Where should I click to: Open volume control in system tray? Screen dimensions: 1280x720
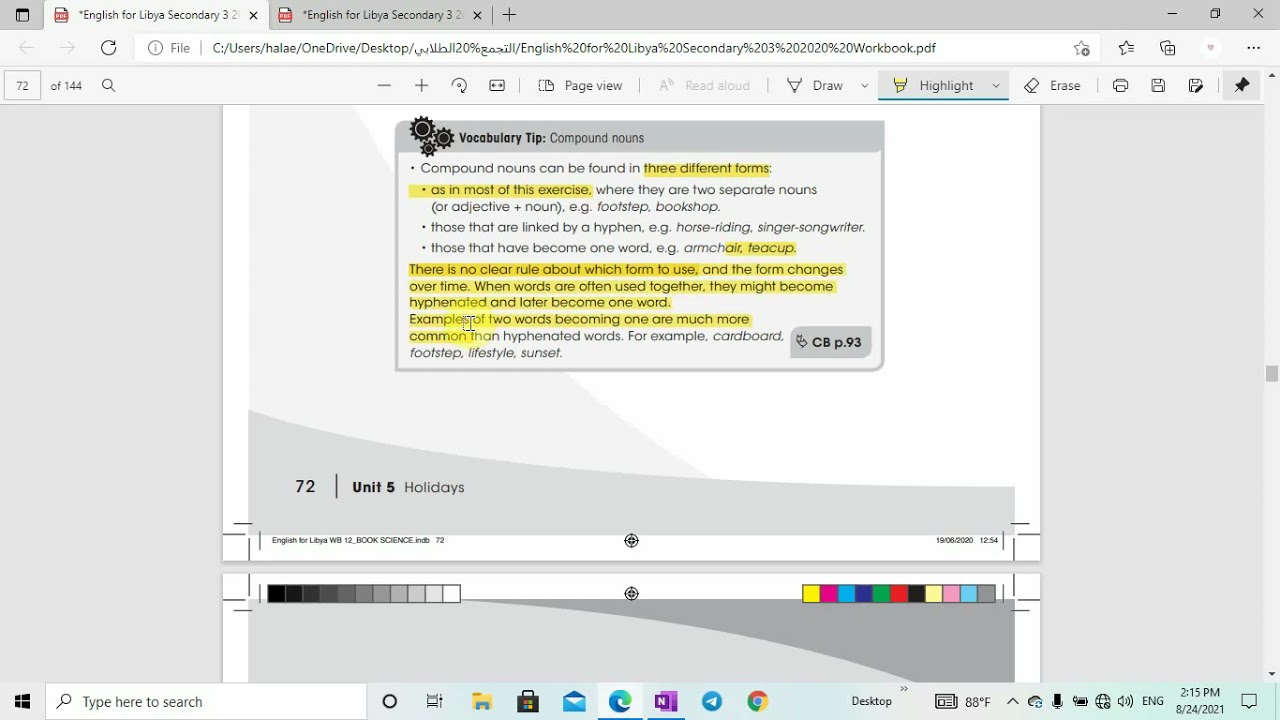[1125, 702]
